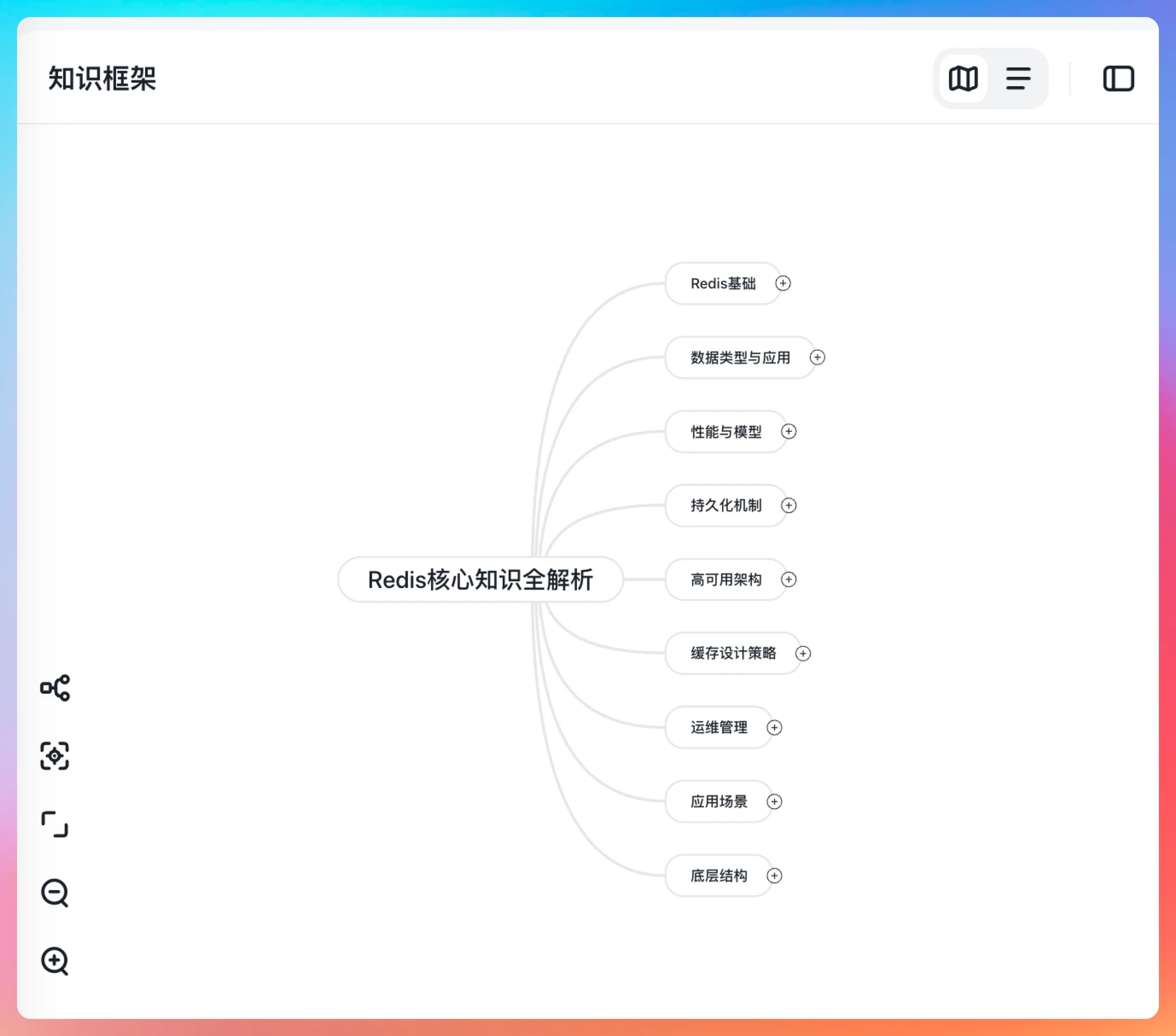Switch to outline list view
Viewport: 1176px width, 1036px height.
pyautogui.click(x=1018, y=78)
